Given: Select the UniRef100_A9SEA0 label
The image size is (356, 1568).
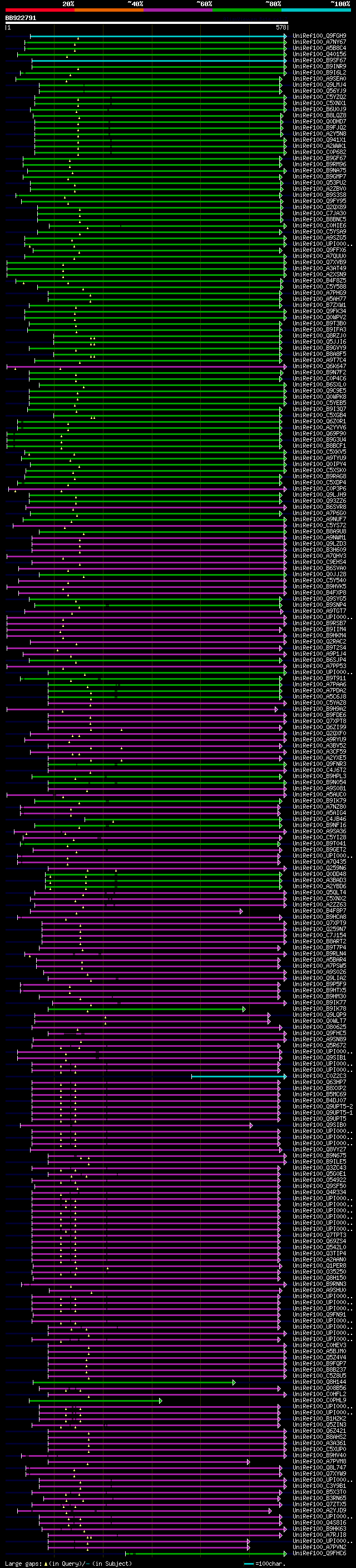Looking at the screenshot, I should tap(319, 78).
